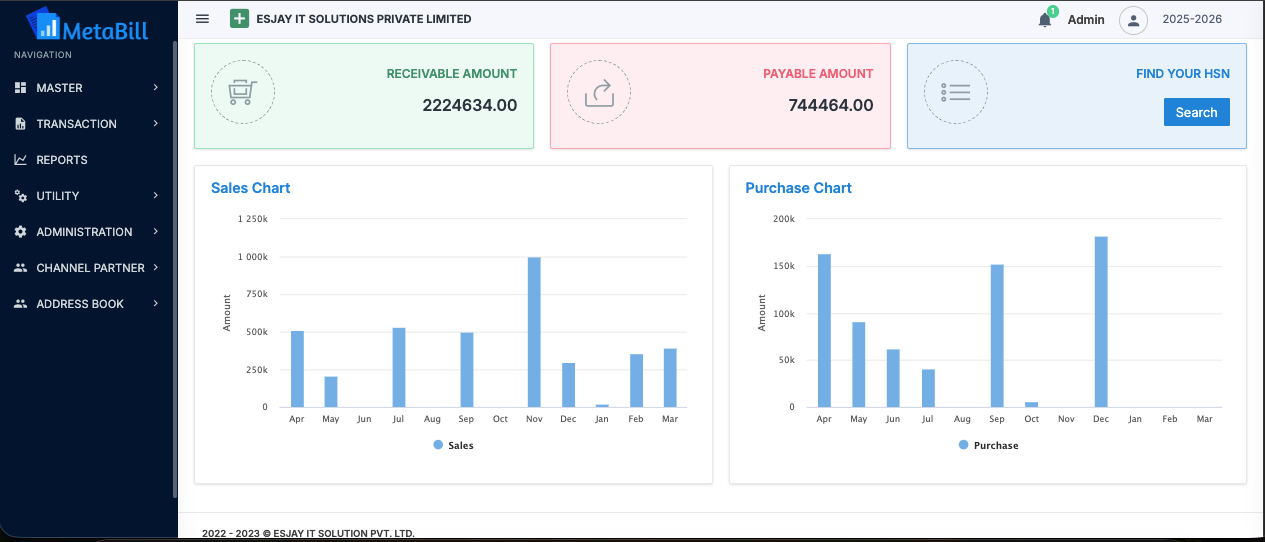This screenshot has height=542, width=1265.
Task: Expand the Master menu
Action: (86, 88)
